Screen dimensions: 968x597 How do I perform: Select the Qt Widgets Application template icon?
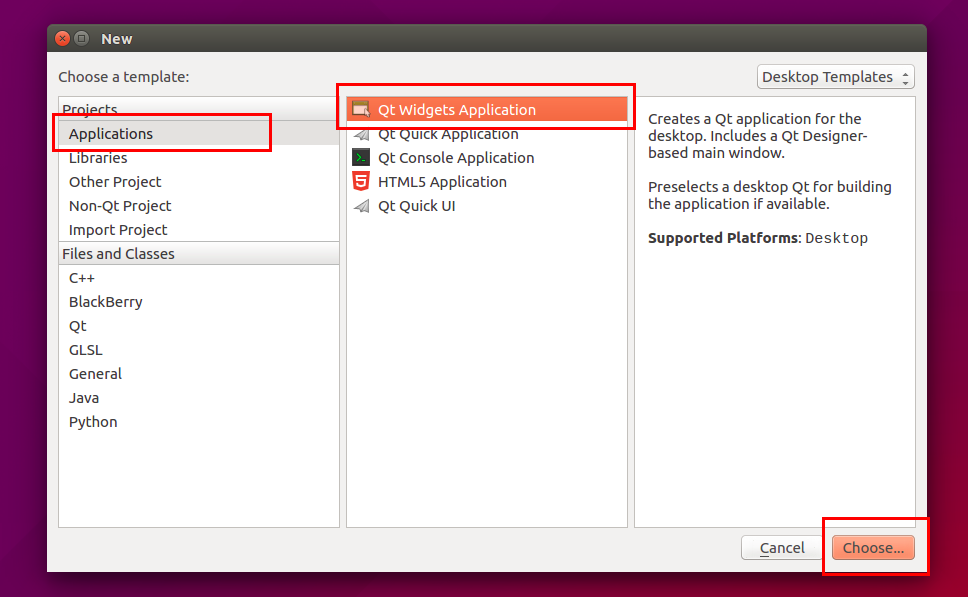(359, 109)
